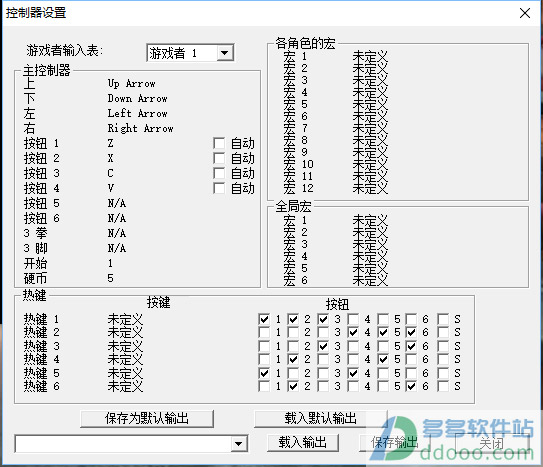Close the 控制器设置 dialog with X
Viewport: 543px width, 467px height.
pos(525,13)
